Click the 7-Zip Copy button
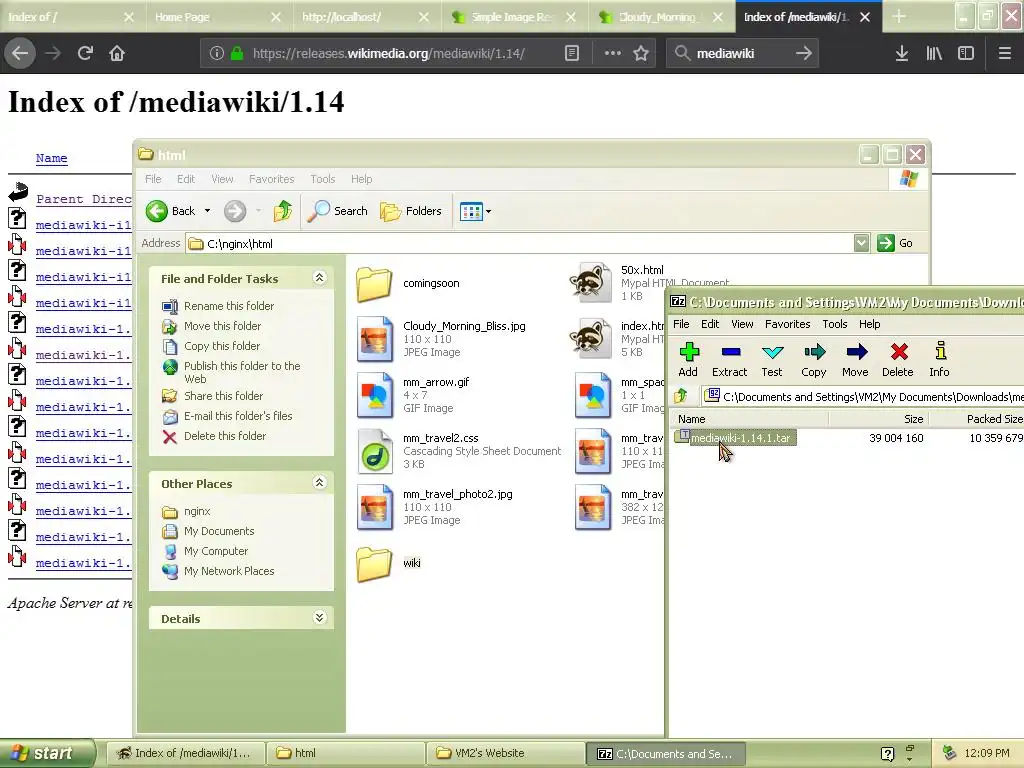This screenshot has width=1024, height=768. [814, 359]
